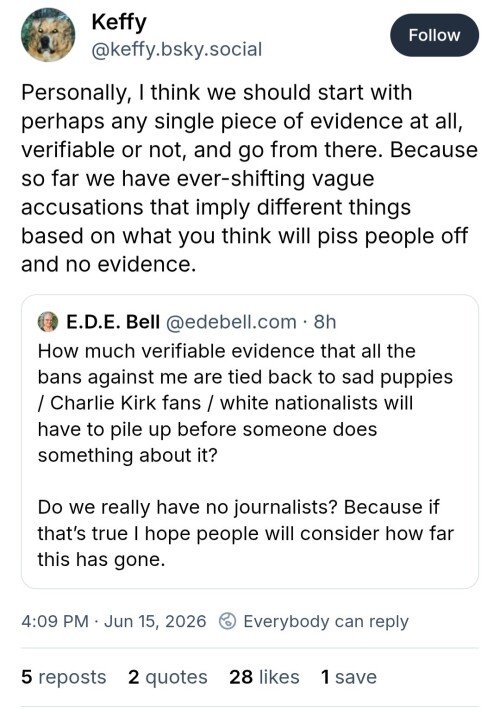Click the Follow button
This screenshot has width=500, height=717.
tap(434, 35)
